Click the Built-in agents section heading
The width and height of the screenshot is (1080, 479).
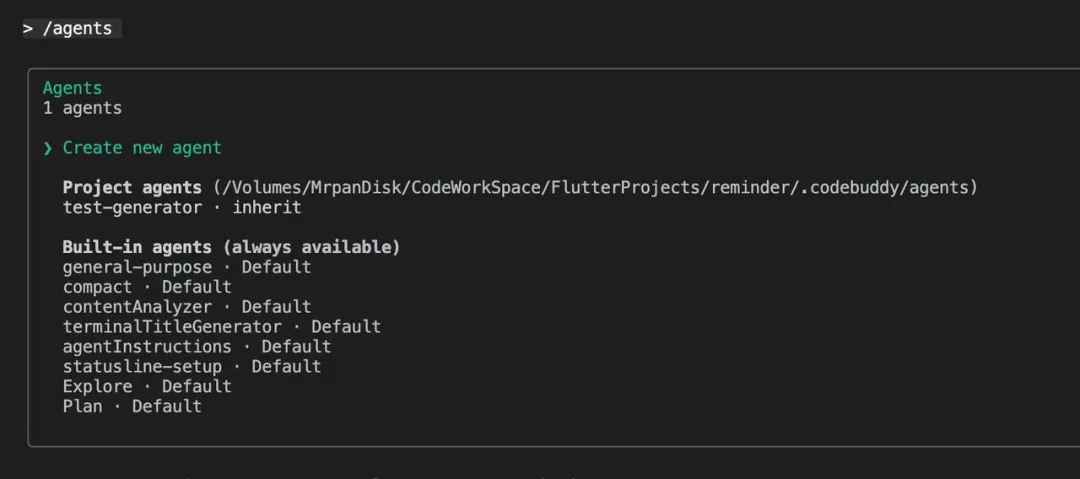click(x=231, y=247)
